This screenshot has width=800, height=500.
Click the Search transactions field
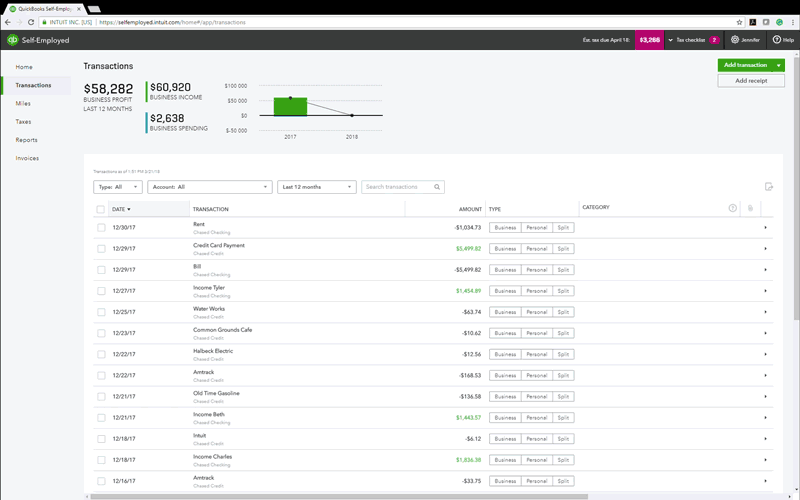pos(403,187)
